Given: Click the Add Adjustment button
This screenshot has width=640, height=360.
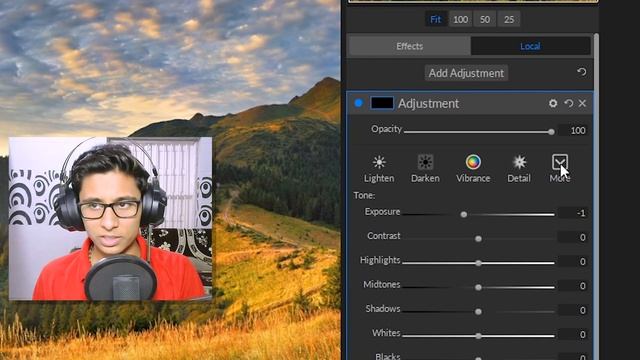Looking at the screenshot, I should point(466,73).
